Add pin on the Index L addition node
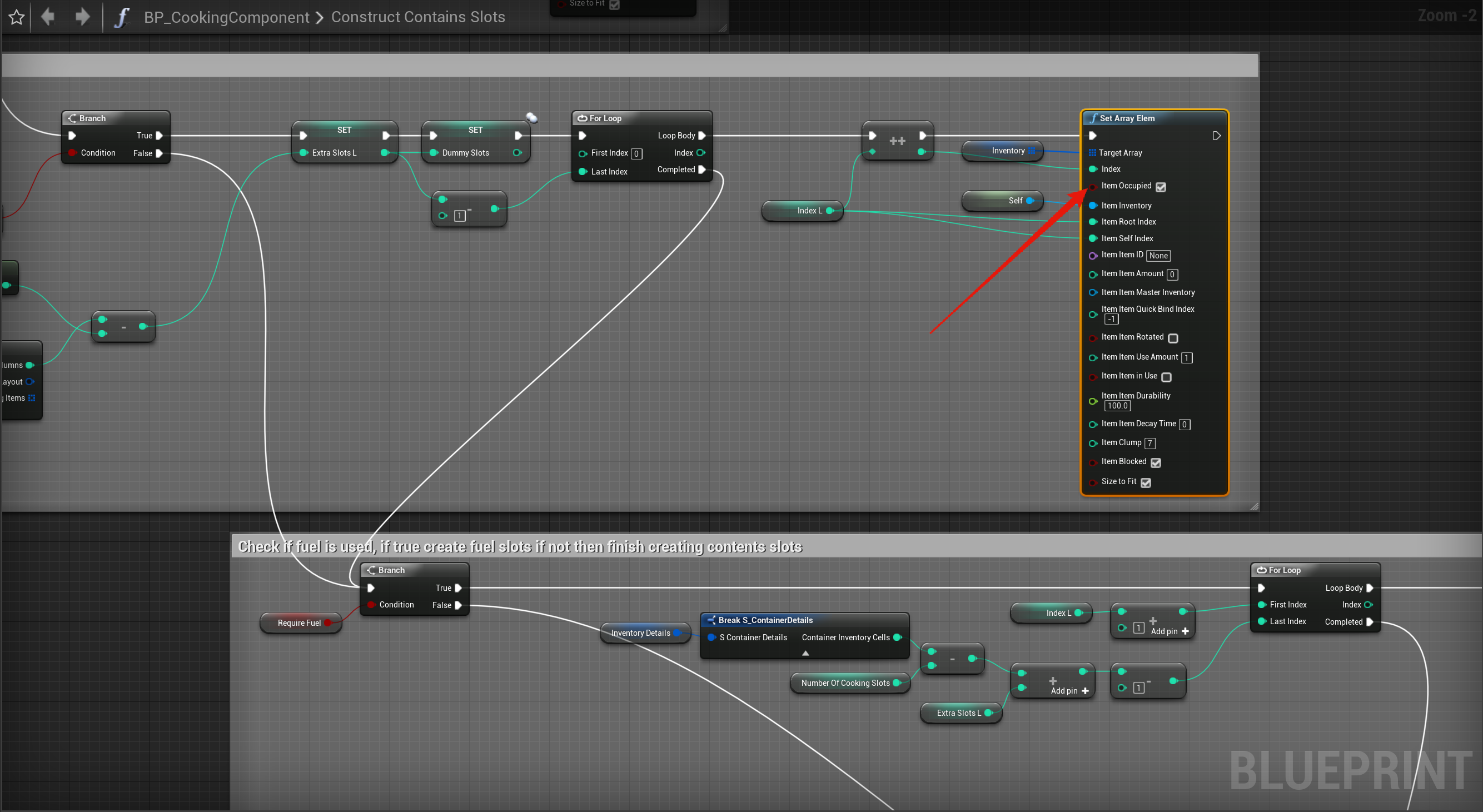 point(1170,631)
